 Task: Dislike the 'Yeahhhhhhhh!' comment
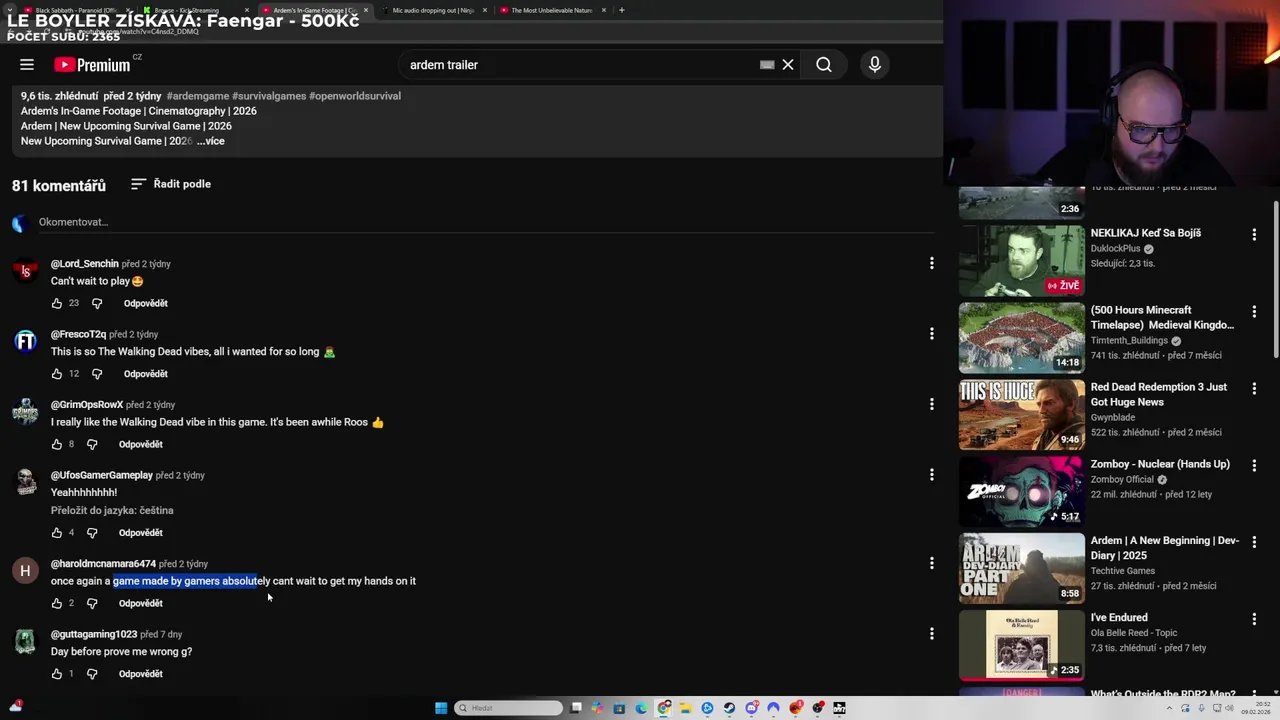click(92, 533)
